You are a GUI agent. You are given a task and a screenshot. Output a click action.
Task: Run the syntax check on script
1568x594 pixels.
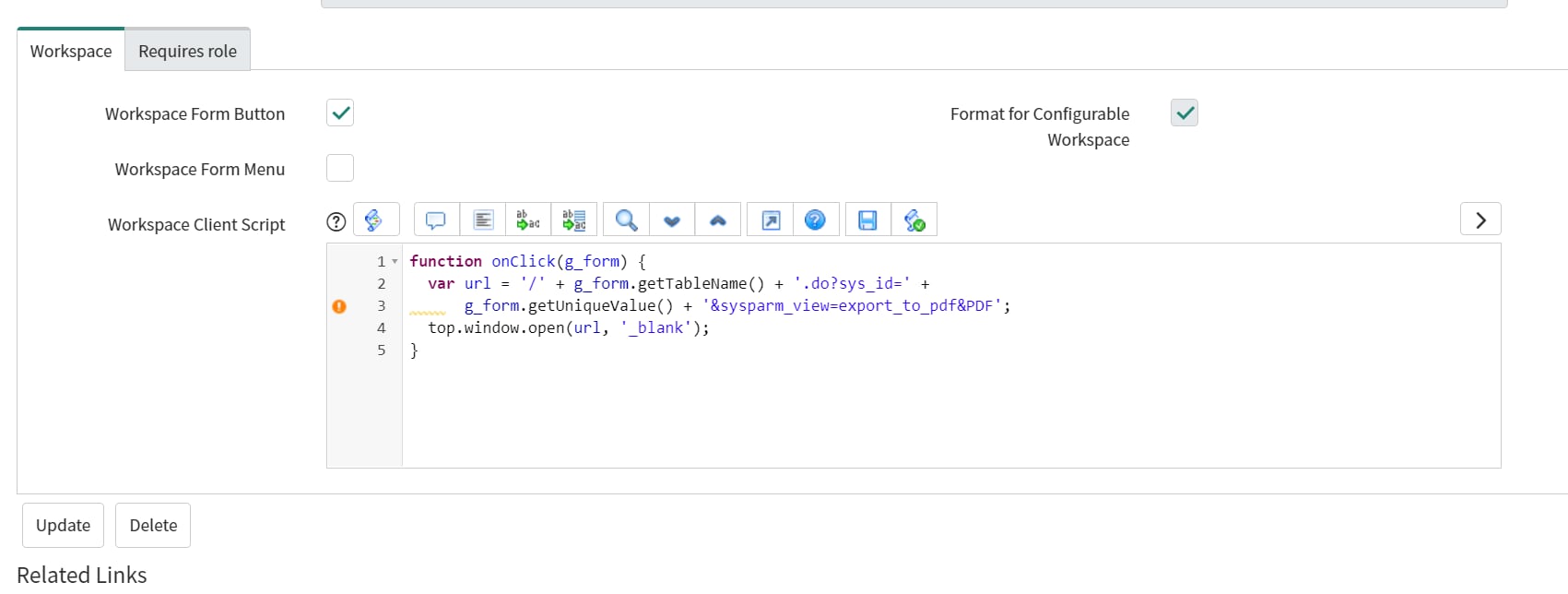(914, 220)
